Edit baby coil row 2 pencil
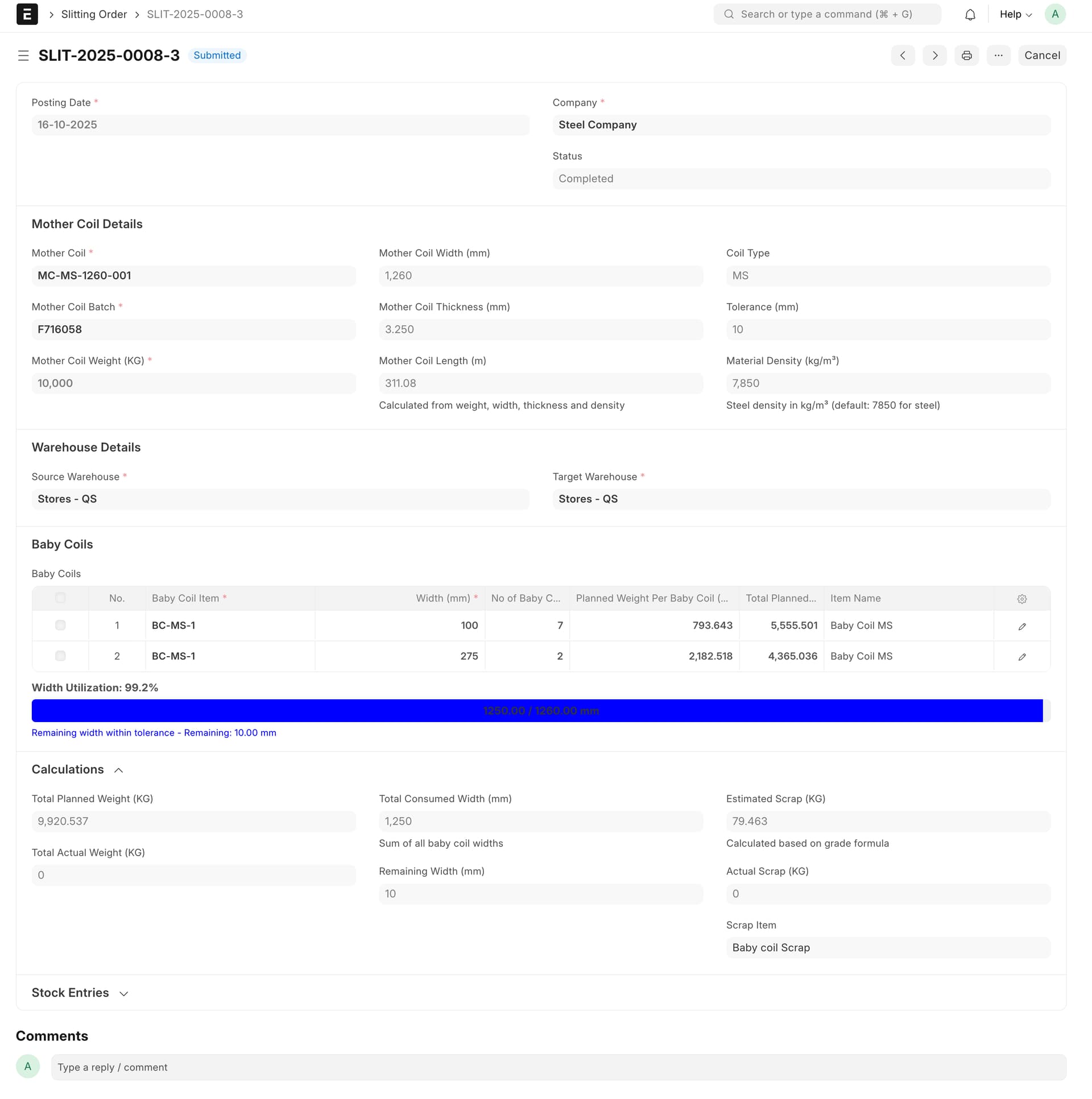Screen dimensions: 1092x1099 tap(1021, 657)
